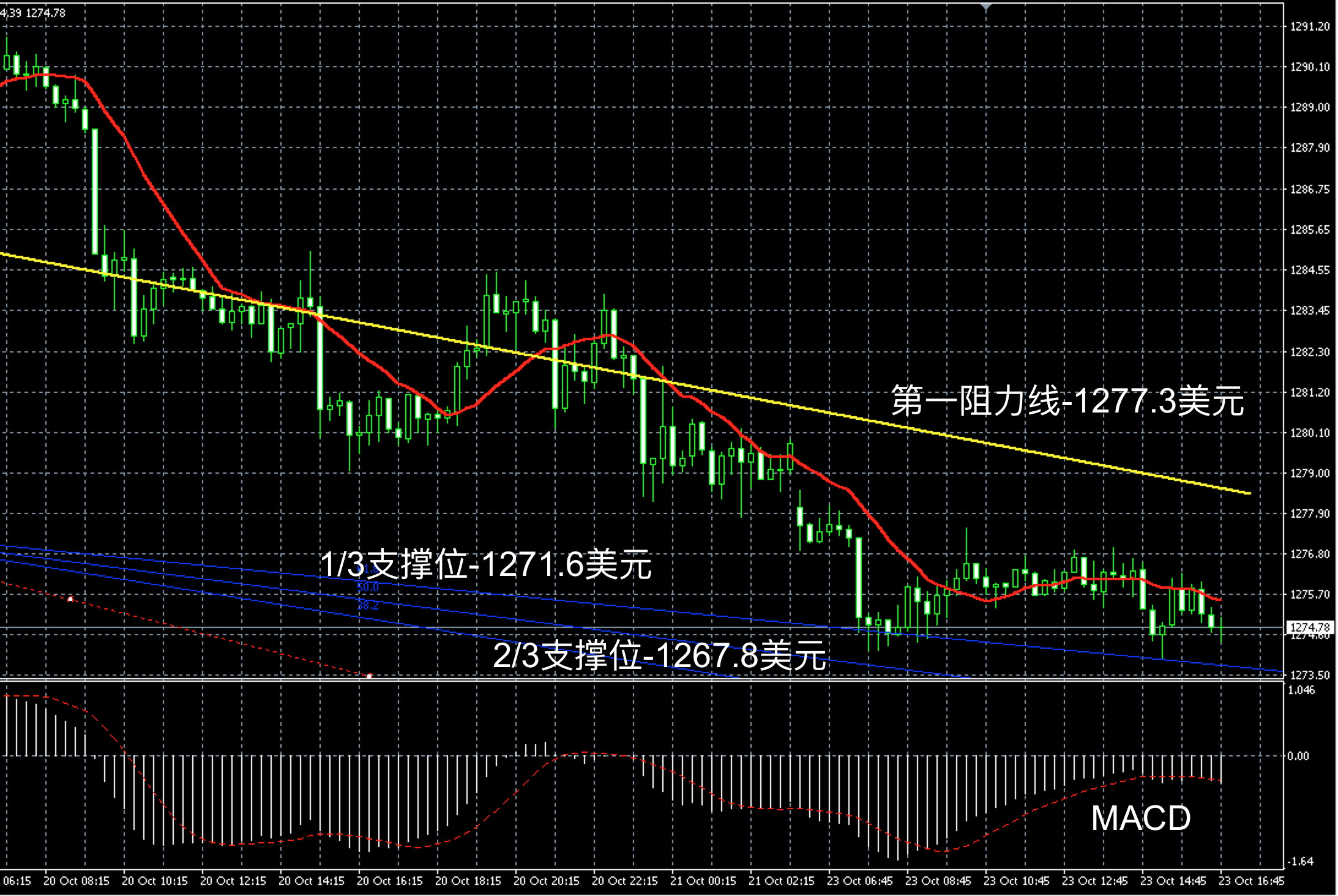Viewport: 1338px width, 896px height.
Task: Click the 23 Oct 16:45 time axis label
Action: (x=1251, y=881)
